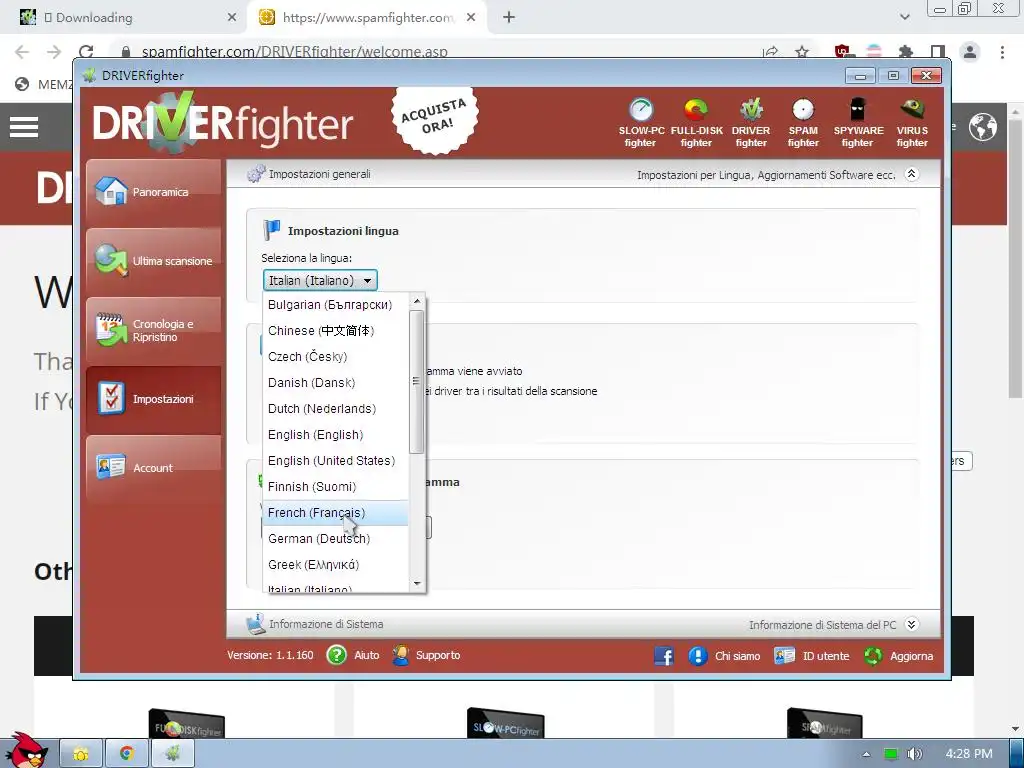The height and width of the screenshot is (768, 1024).
Task: Click the Chi siamo info icon
Action: coord(697,656)
